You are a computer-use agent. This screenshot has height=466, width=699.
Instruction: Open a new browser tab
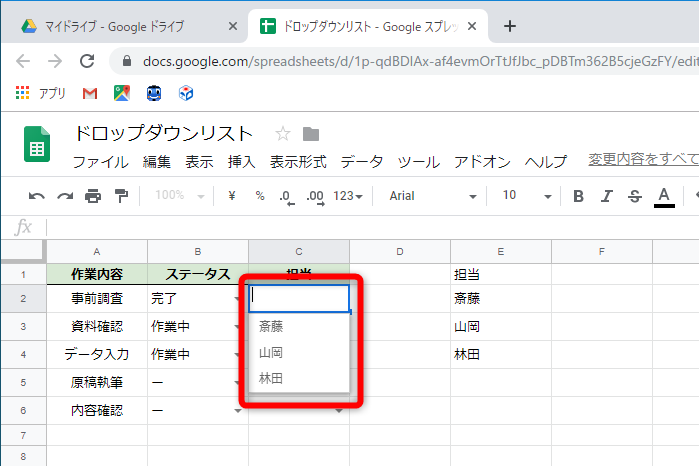(510, 26)
